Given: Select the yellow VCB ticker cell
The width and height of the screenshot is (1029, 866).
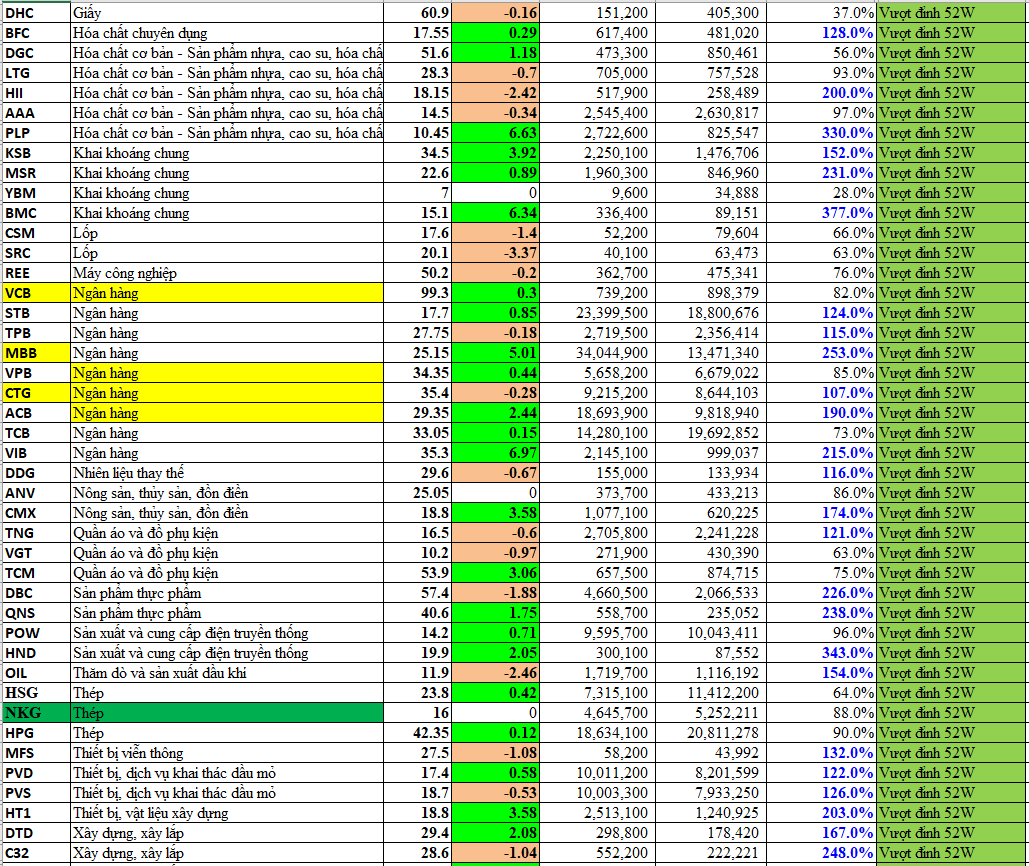Looking at the screenshot, I should coord(35,293).
